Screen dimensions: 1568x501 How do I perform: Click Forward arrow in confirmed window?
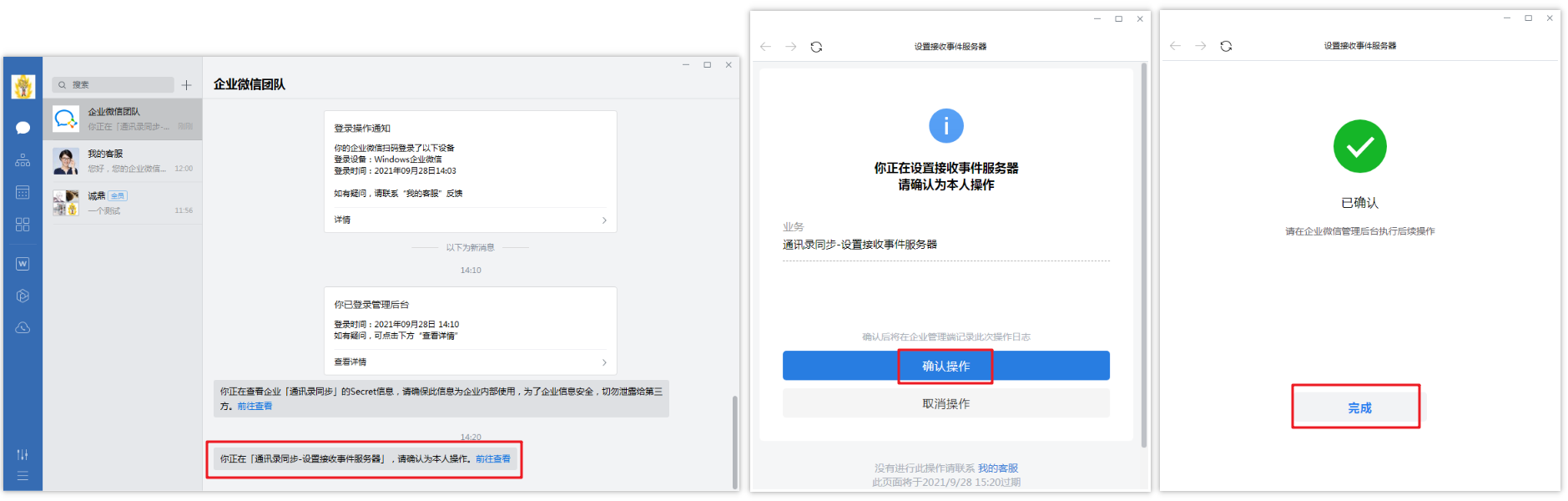(1200, 46)
